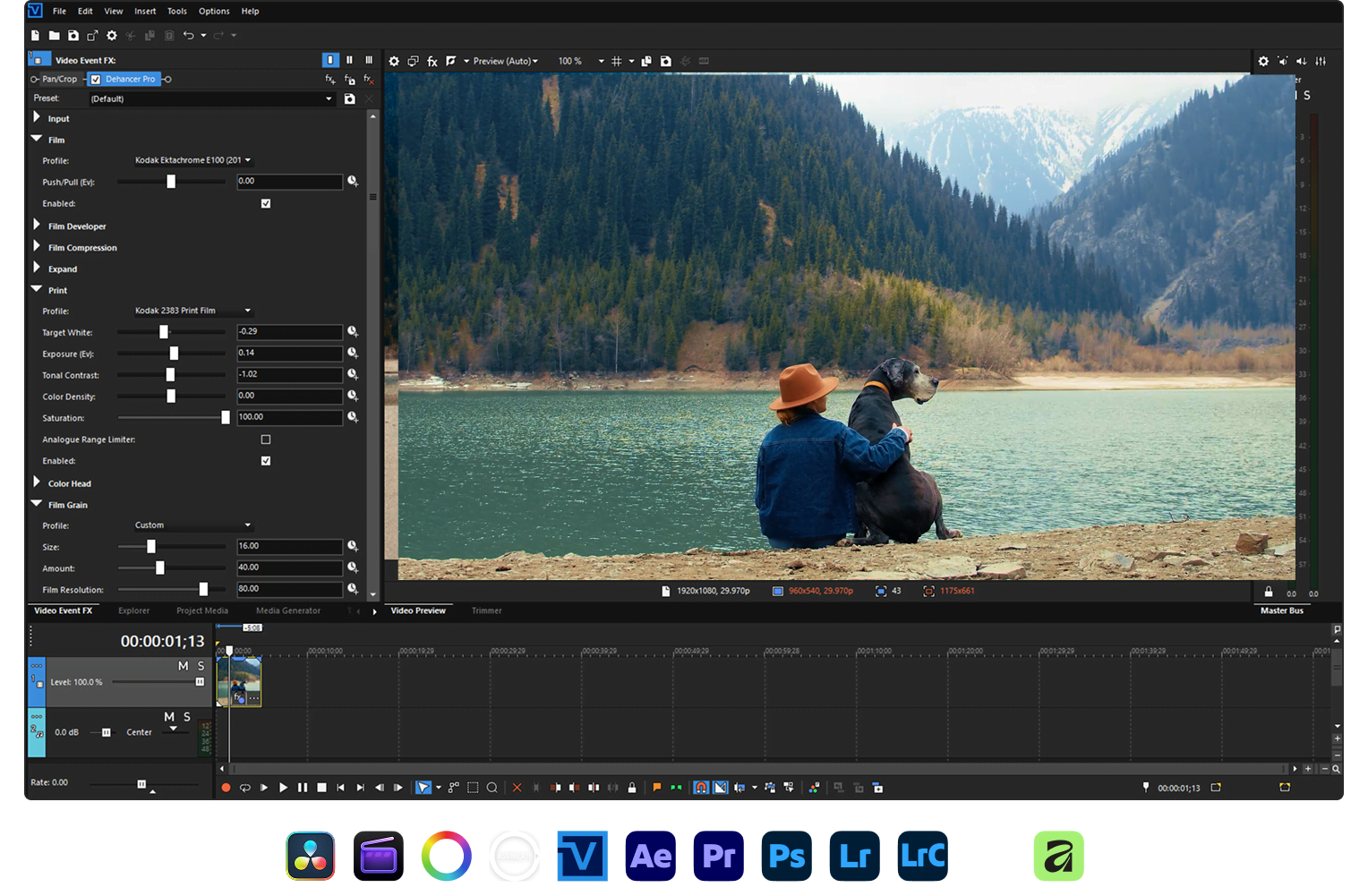Screen dimensions: 1368x896
Task: Click the Pause button in transport bar
Action: [x=303, y=788]
